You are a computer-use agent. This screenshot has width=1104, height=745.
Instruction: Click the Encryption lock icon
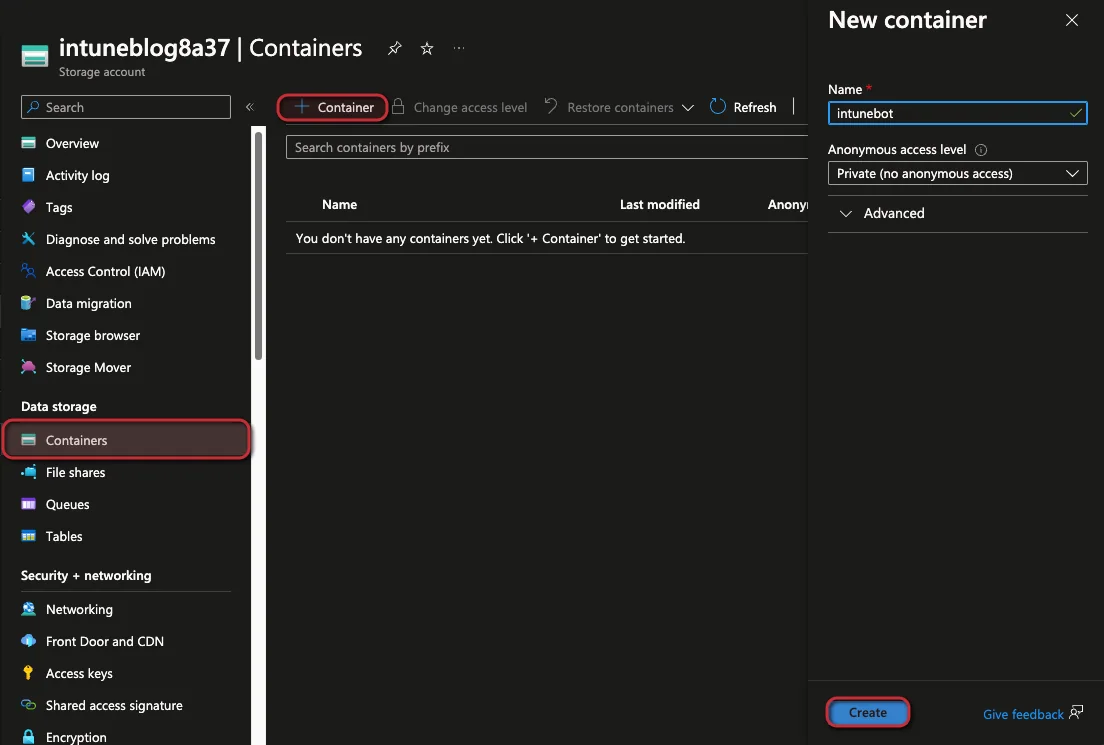[x=28, y=737]
